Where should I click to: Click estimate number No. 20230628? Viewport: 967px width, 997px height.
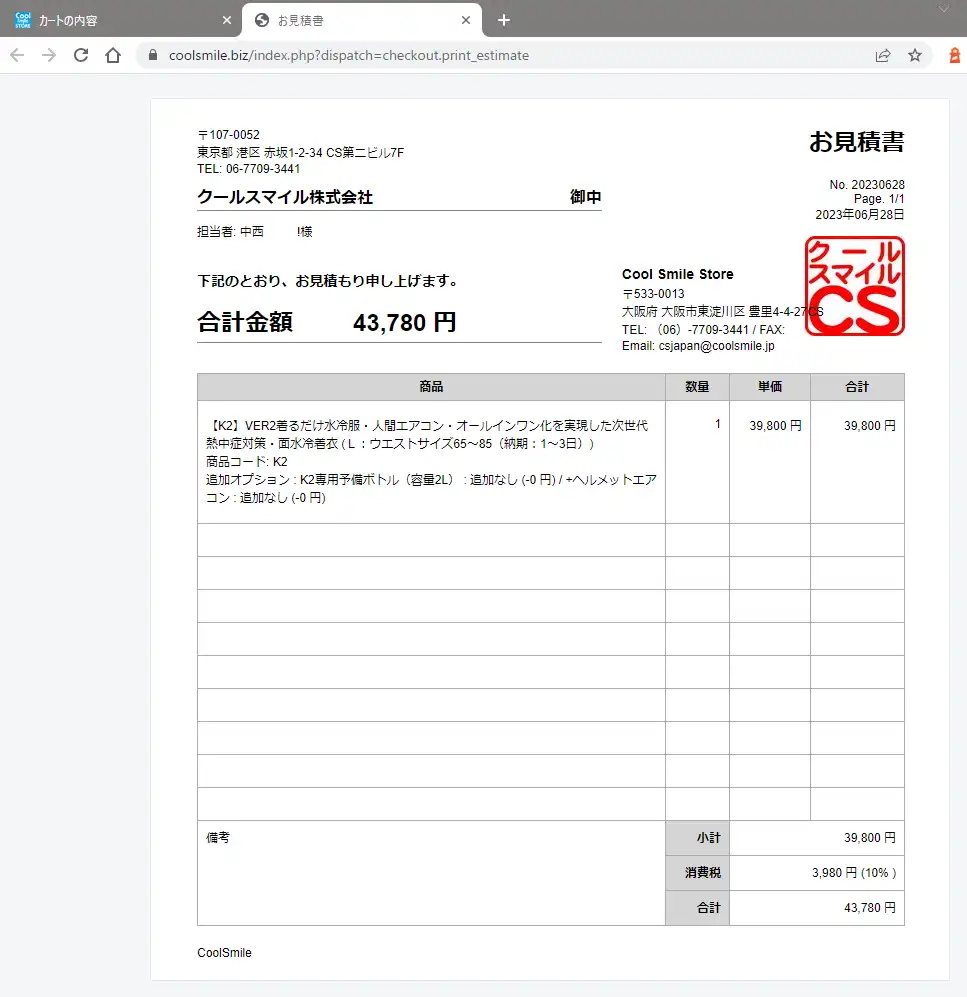[867, 184]
